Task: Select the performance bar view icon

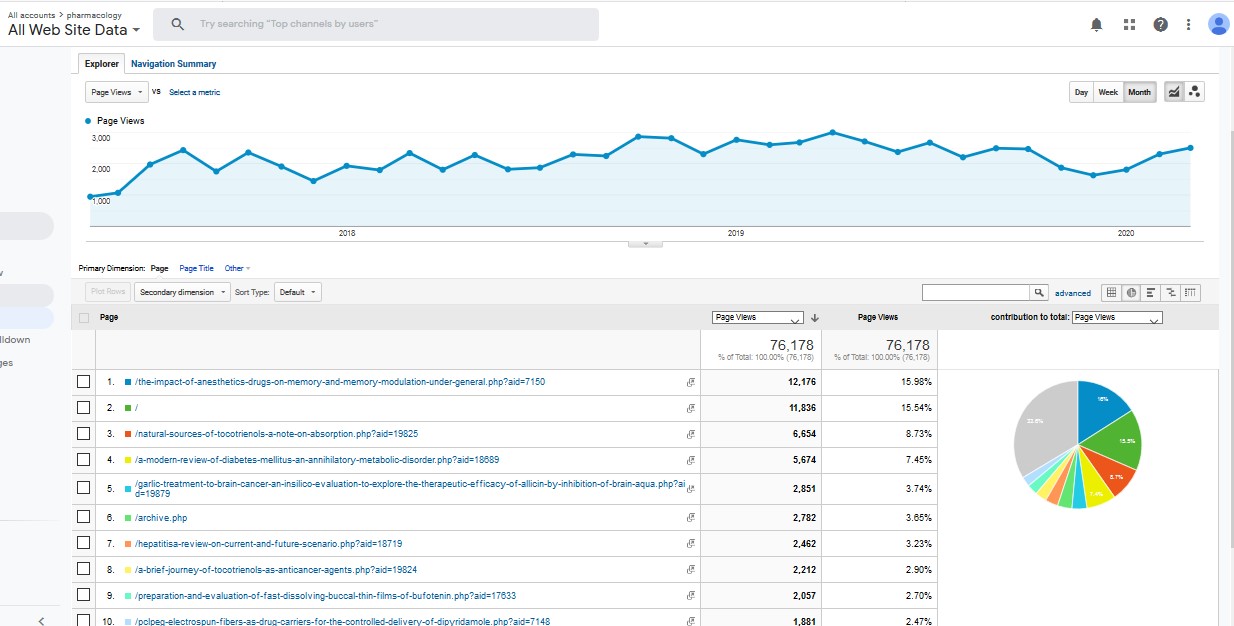Action: pyautogui.click(x=1151, y=293)
